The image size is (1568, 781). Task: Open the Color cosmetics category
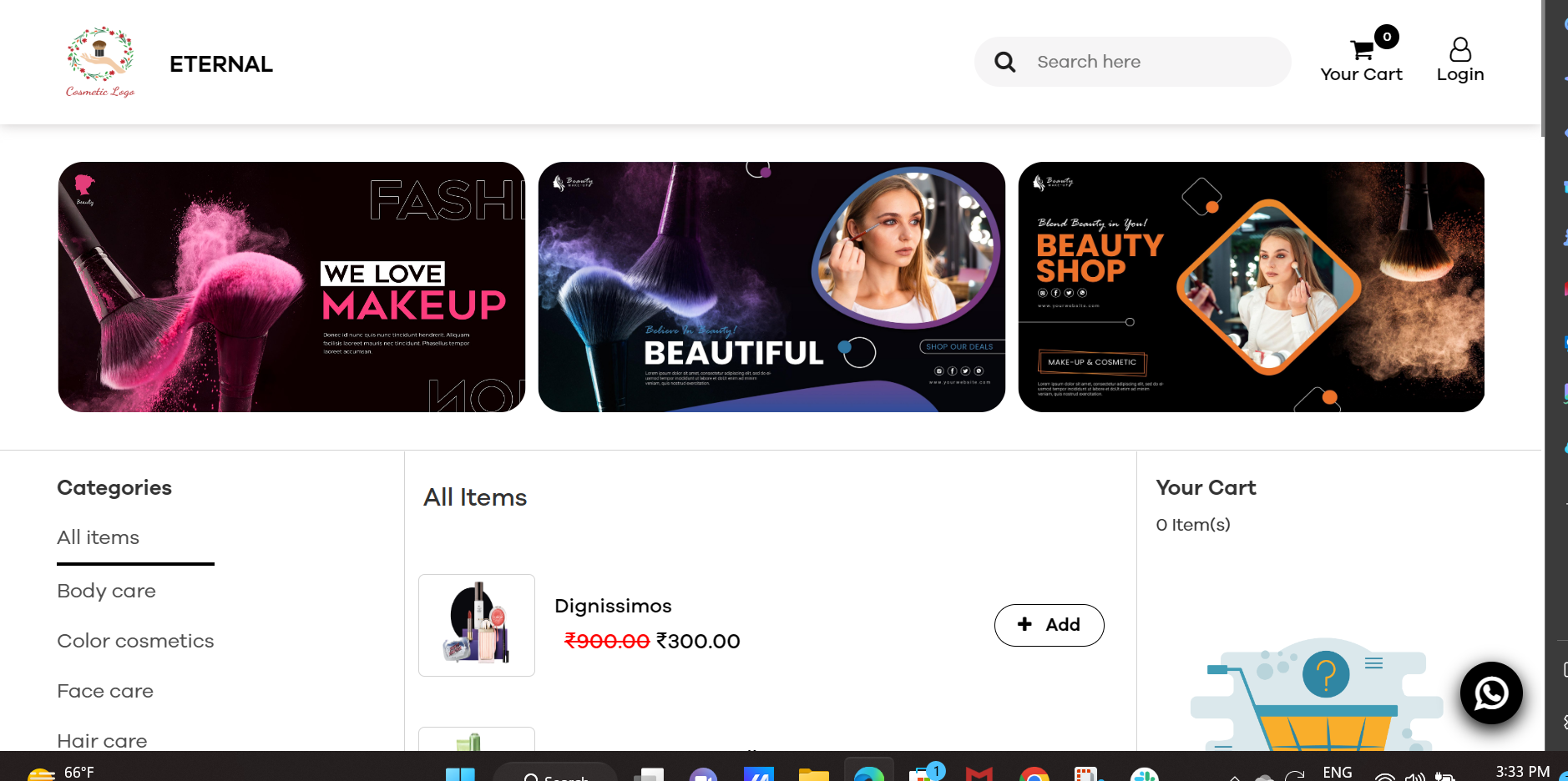pos(135,641)
